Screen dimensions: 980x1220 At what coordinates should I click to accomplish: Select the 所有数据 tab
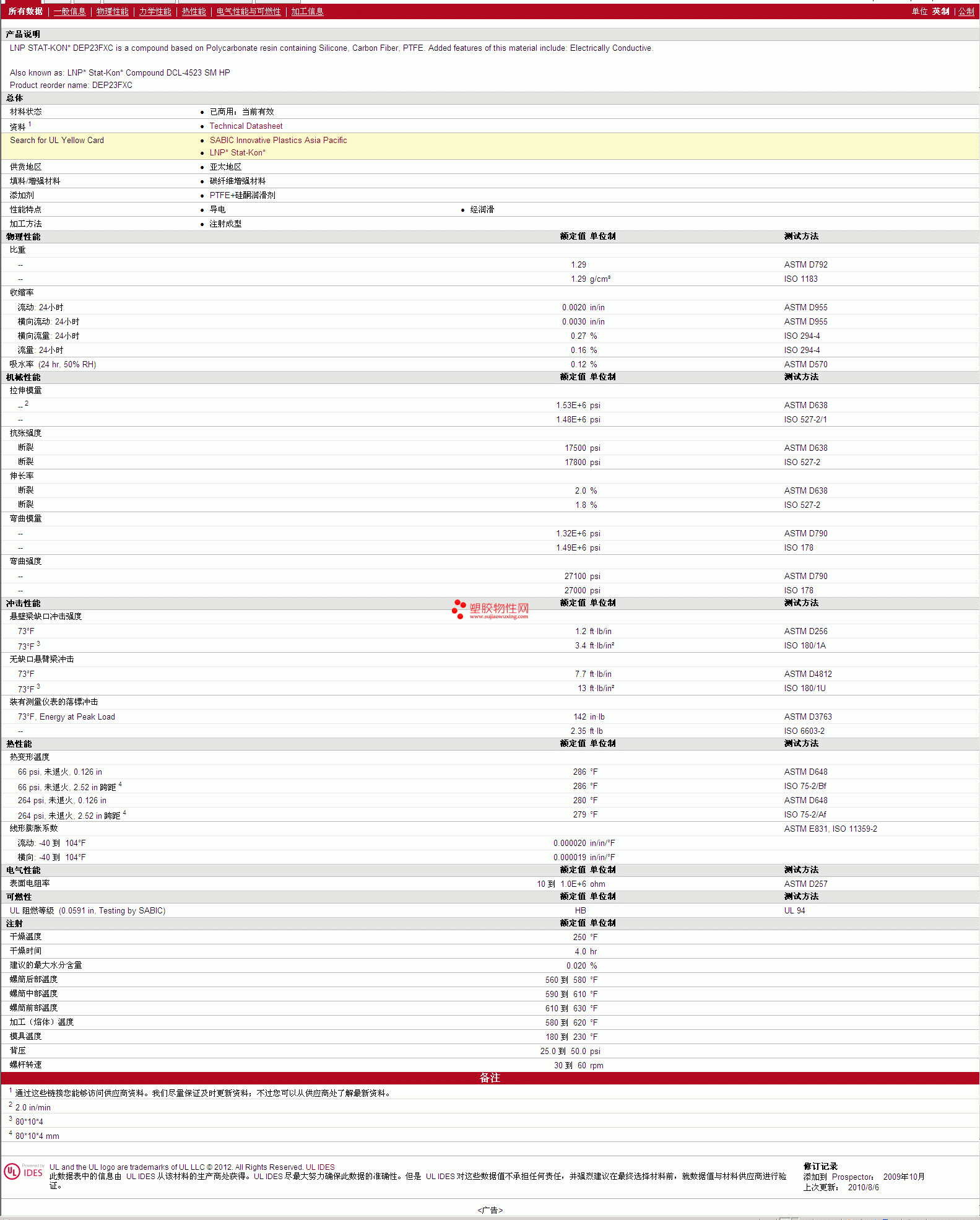[x=25, y=12]
